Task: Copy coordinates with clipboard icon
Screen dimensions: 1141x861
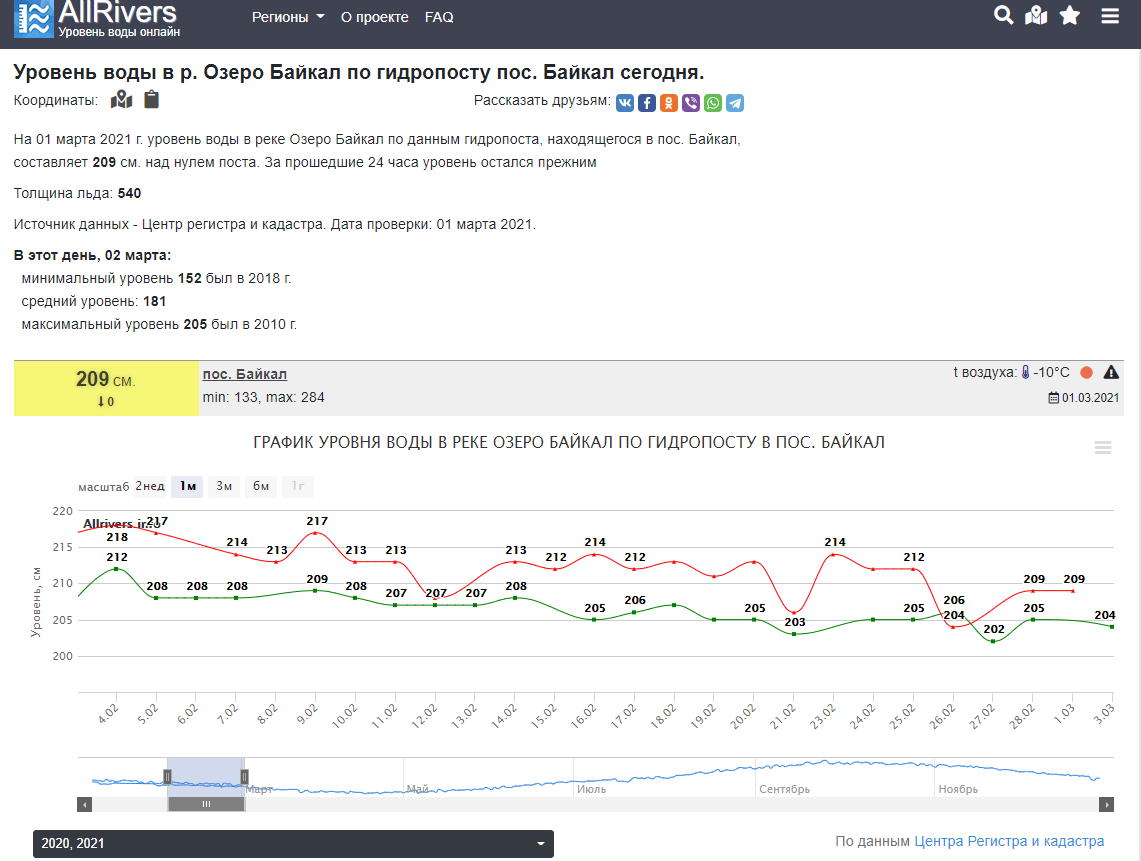Action: click(151, 100)
